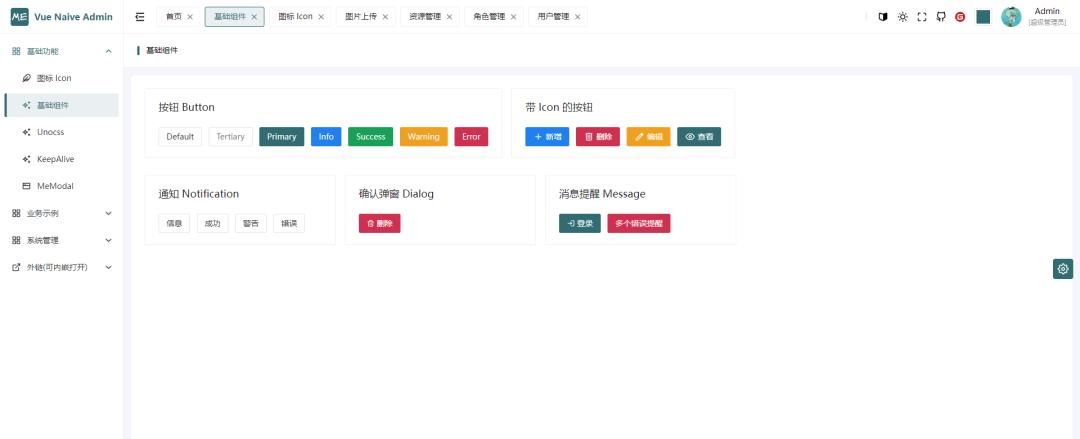1080x439 pixels.
Task: Click the blue Info button
Action: pyautogui.click(x=326, y=136)
